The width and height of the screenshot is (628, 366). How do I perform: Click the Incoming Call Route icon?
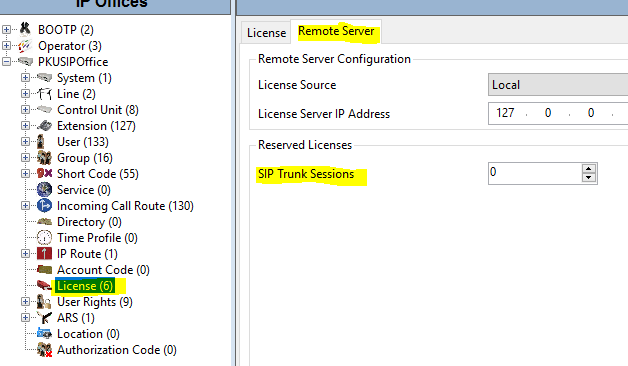pos(44,206)
